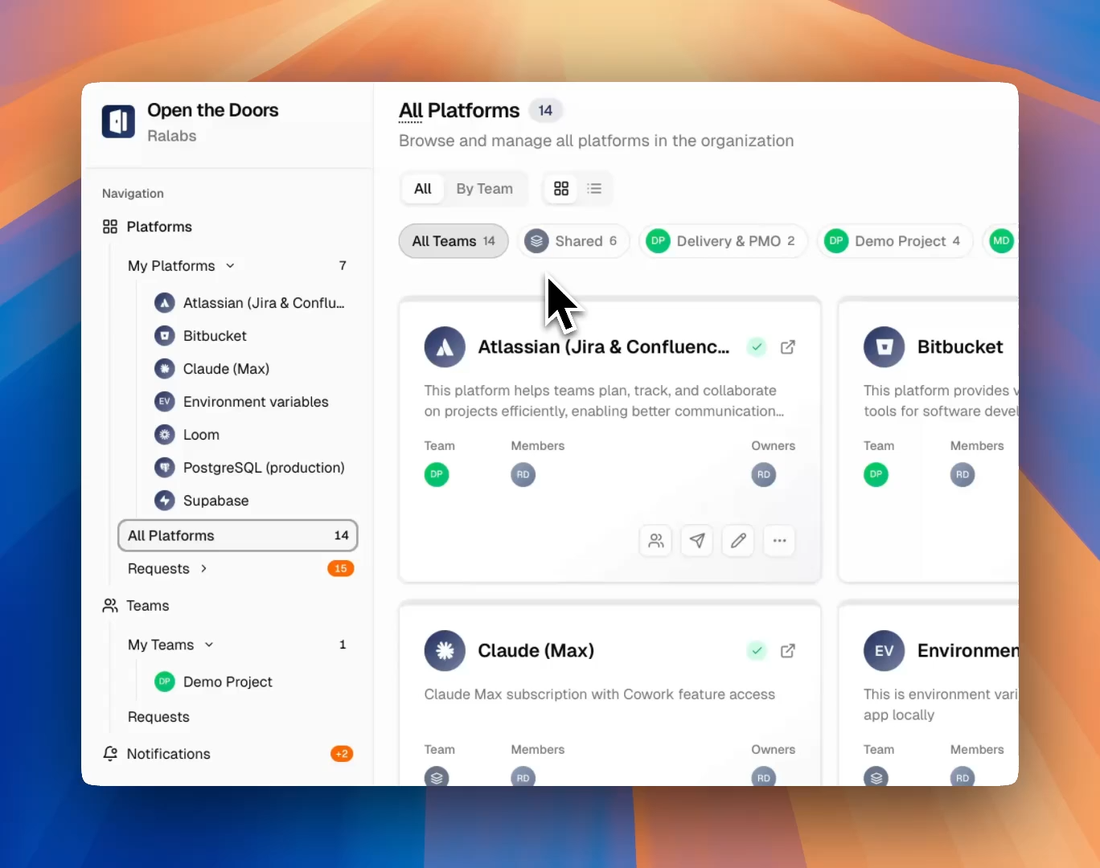Open the Bitbucket sidebar entry
The width and height of the screenshot is (1100, 868).
[x=215, y=336]
